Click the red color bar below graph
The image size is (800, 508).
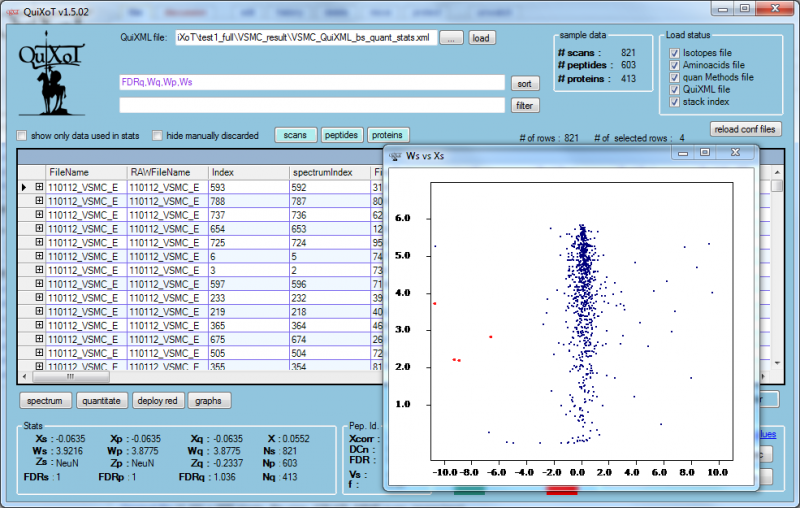pyautogui.click(x=561, y=491)
